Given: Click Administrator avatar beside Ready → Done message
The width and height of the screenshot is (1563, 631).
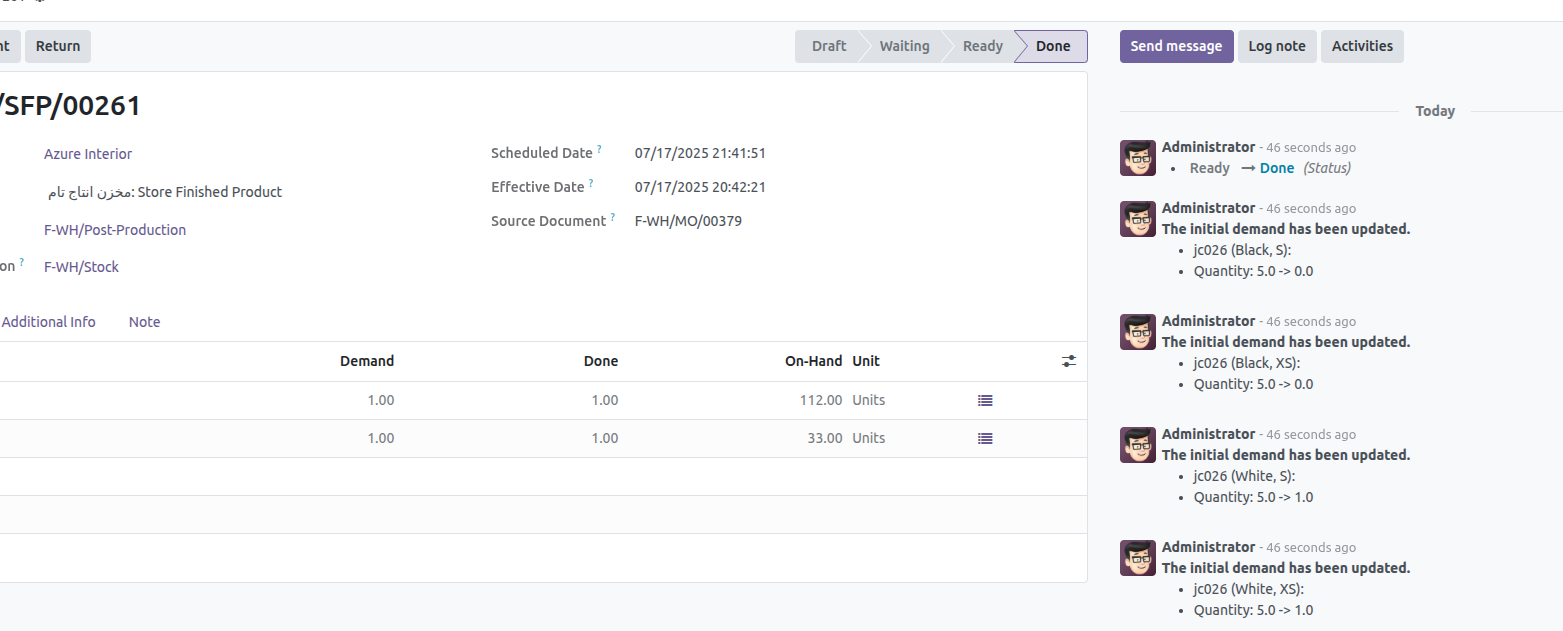Looking at the screenshot, I should [1138, 158].
